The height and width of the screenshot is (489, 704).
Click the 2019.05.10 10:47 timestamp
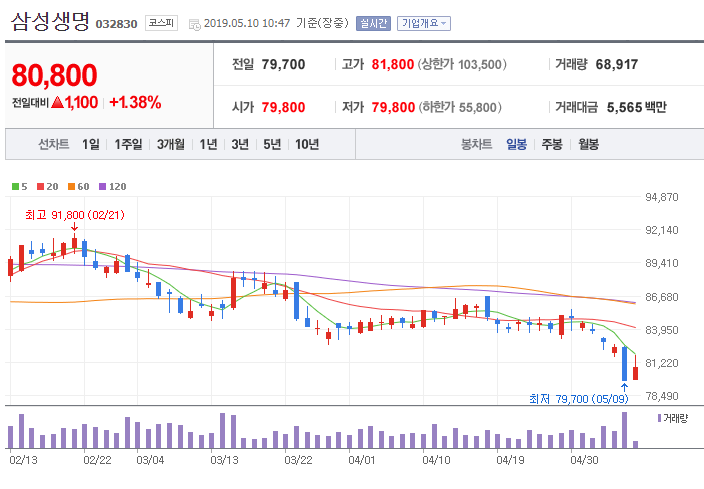tap(247, 23)
